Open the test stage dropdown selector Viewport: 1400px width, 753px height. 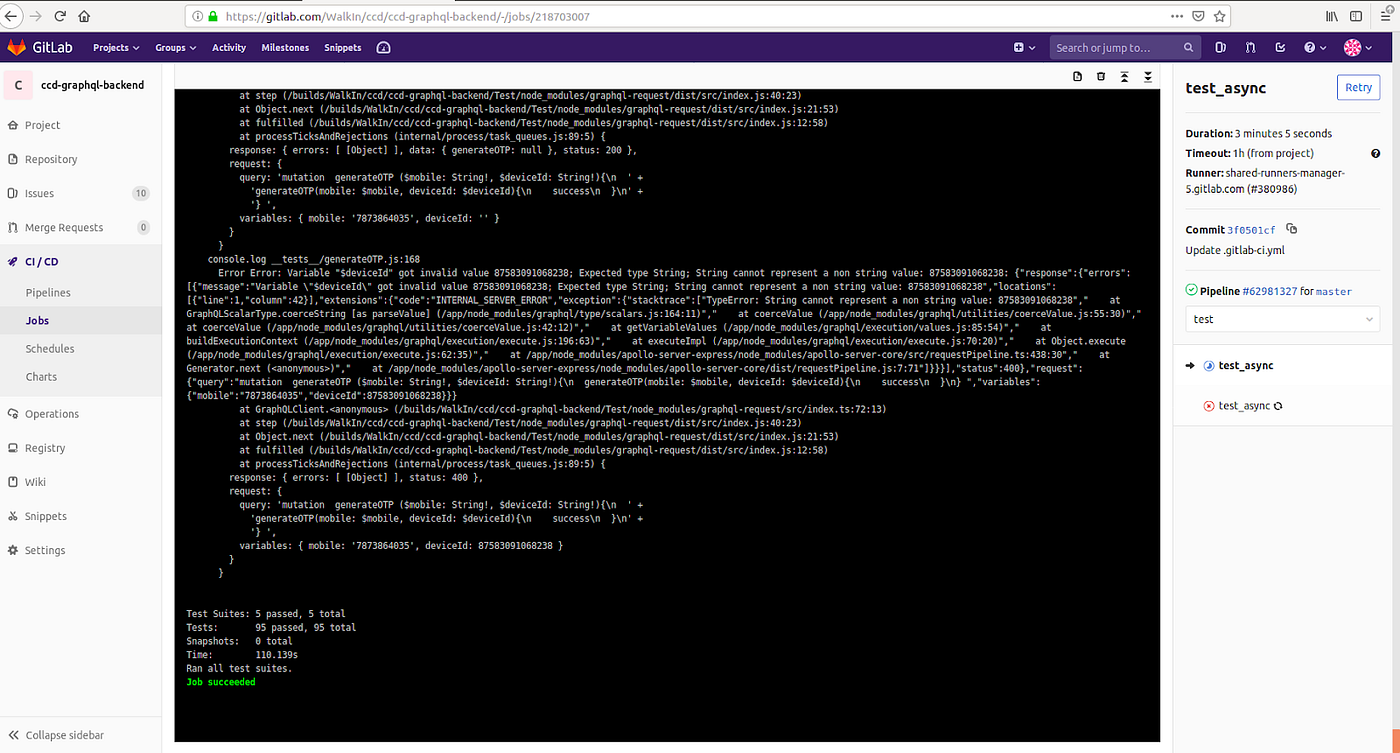(1282, 318)
